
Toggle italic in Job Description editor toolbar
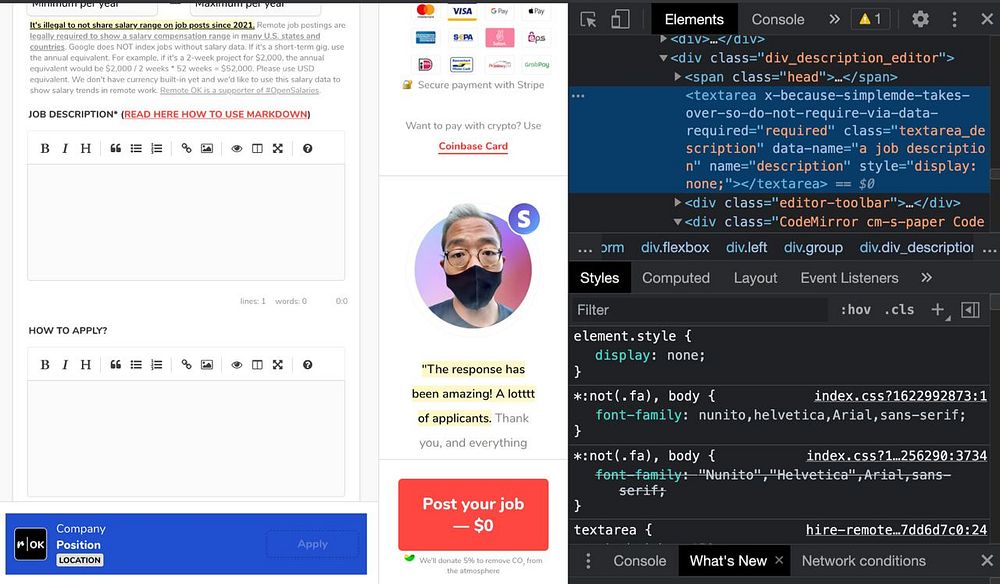click(x=65, y=149)
